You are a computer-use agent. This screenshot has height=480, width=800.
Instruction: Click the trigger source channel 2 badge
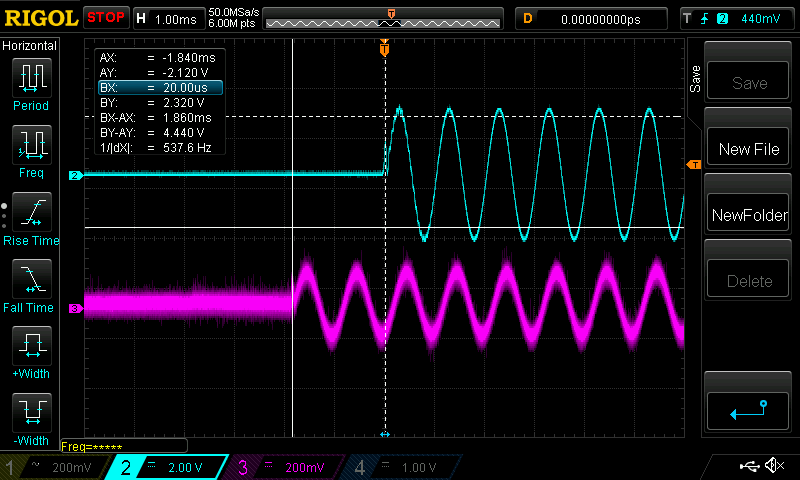click(x=722, y=19)
